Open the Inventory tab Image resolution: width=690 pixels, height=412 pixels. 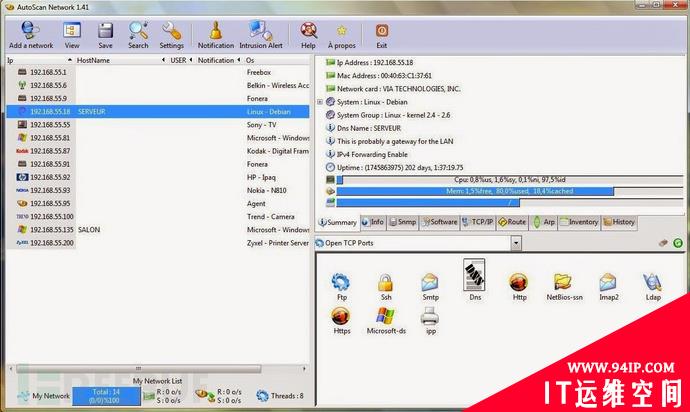coord(579,222)
